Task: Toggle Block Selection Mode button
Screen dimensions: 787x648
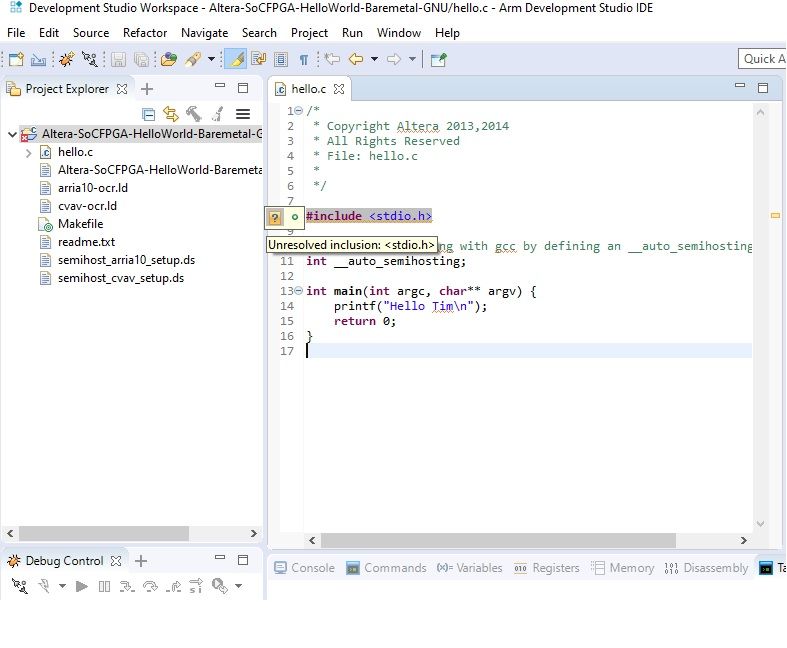Action: [x=281, y=59]
